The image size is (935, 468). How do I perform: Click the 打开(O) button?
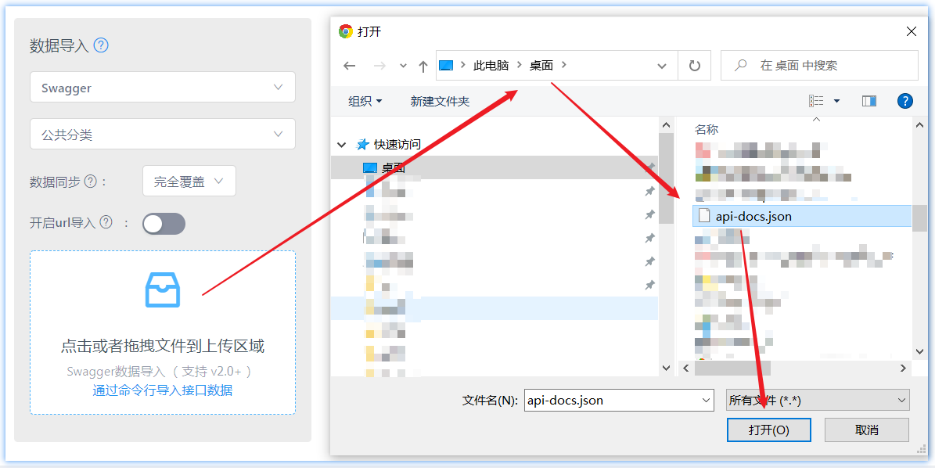coord(769,430)
